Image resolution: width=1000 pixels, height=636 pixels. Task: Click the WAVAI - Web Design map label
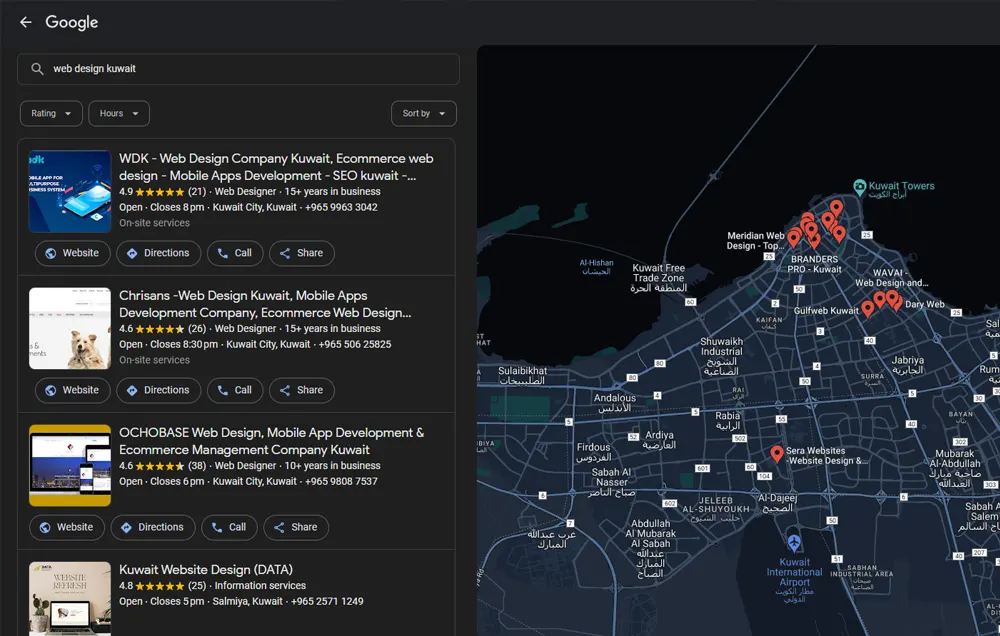tap(892, 277)
